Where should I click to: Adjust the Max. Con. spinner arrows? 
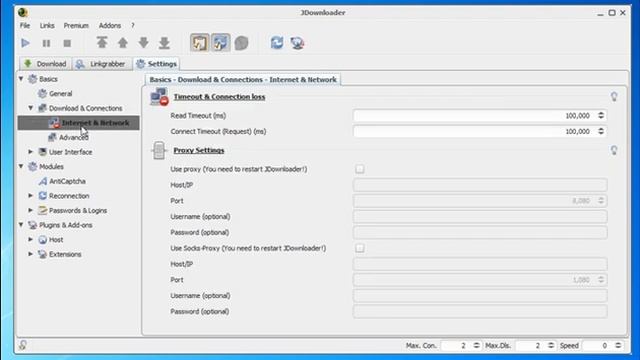coord(476,345)
